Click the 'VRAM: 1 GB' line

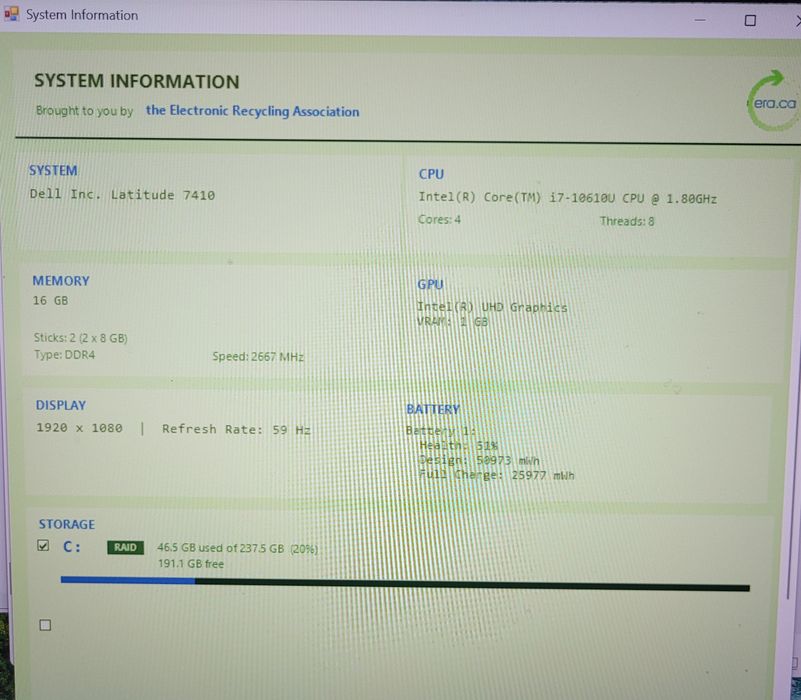(452, 322)
